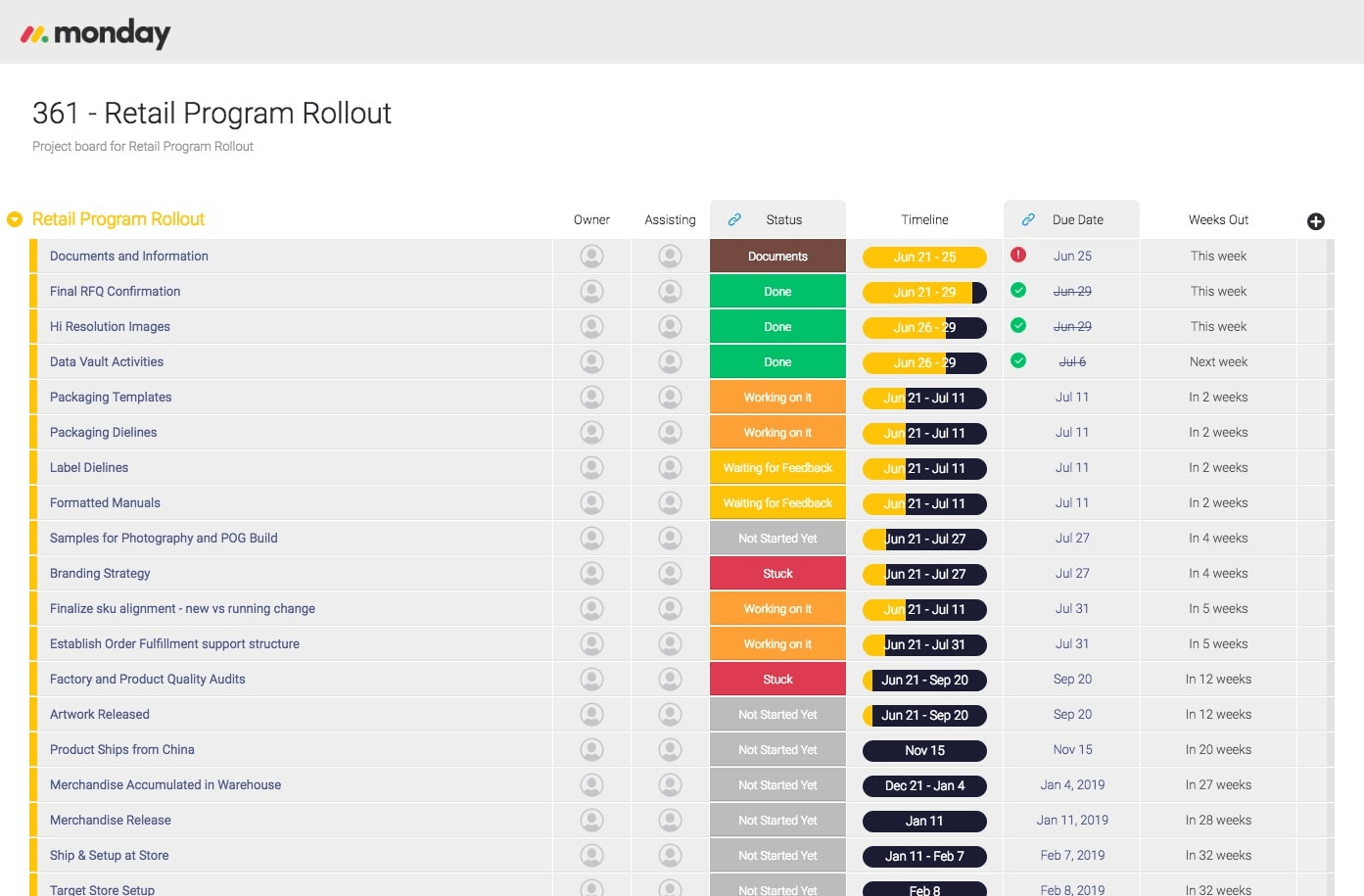
Task: Open Waiting for Feedback status for Label Dielines
Action: click(777, 467)
